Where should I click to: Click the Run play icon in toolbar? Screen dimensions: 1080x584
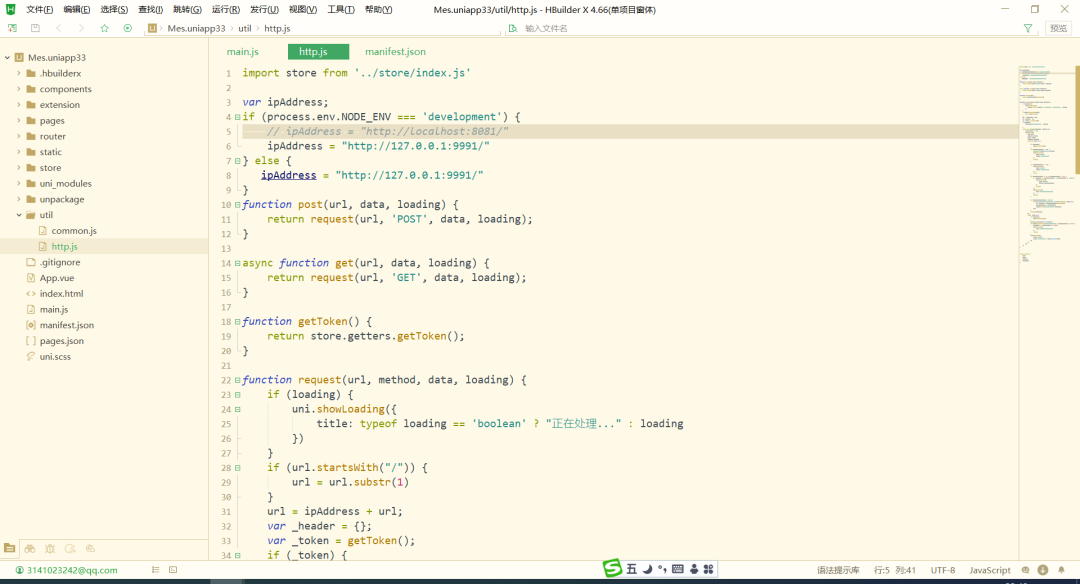coord(127,28)
